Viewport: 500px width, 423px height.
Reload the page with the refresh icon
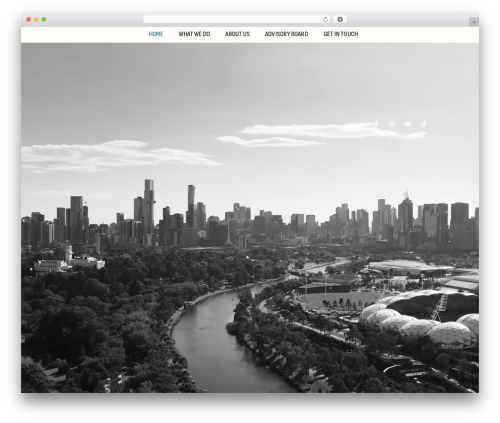click(325, 20)
